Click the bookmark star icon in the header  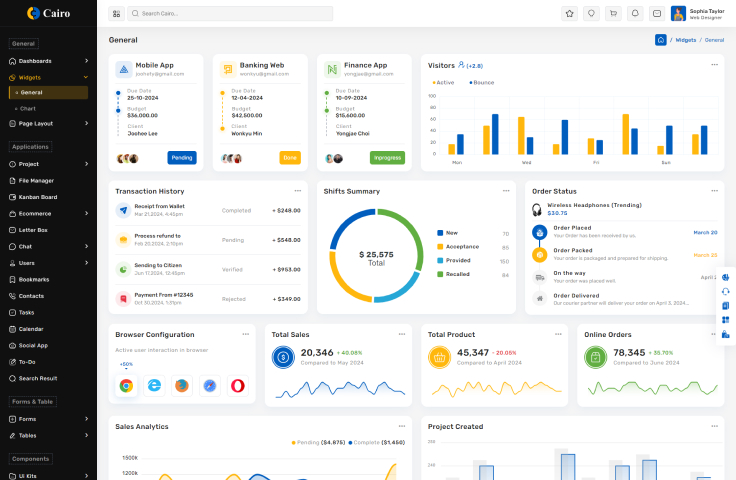pyautogui.click(x=569, y=14)
